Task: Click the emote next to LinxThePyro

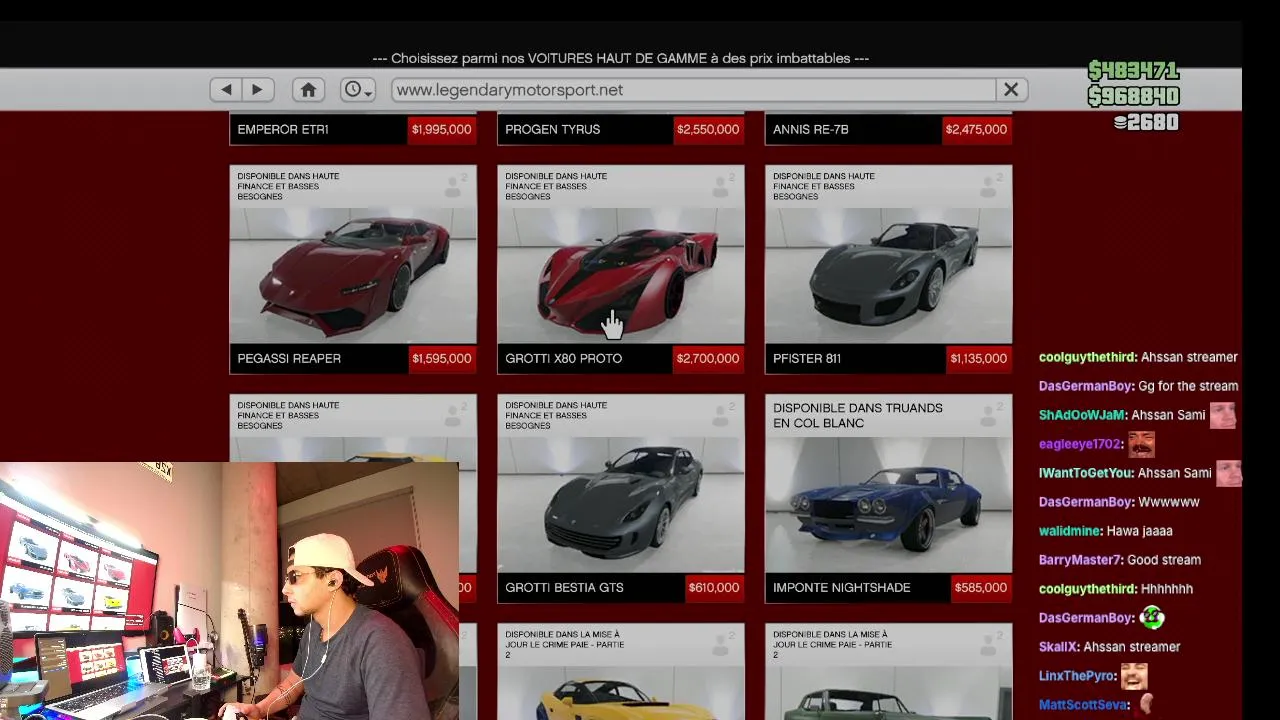Action: pyautogui.click(x=1132, y=676)
